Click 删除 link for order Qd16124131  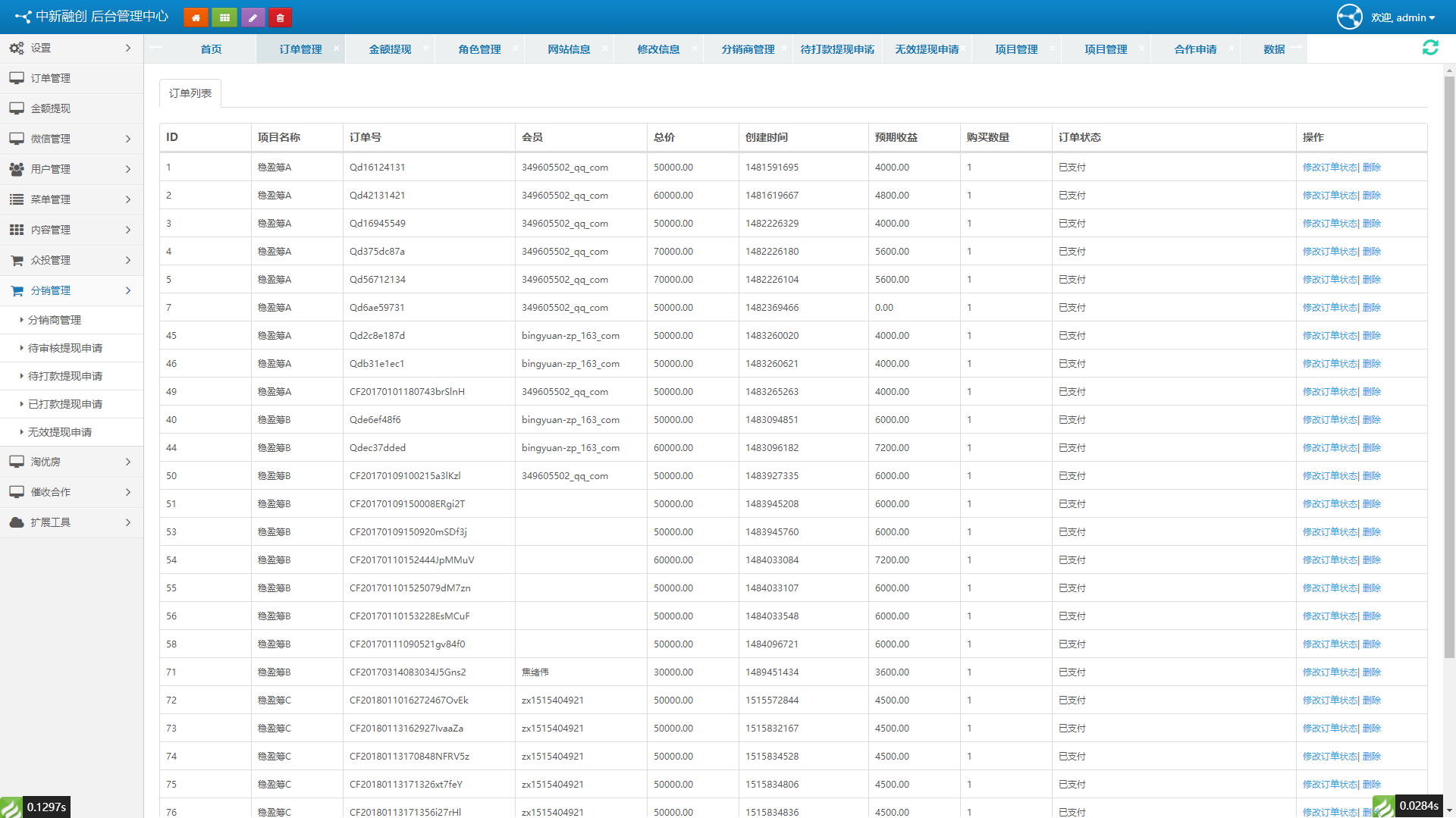pyautogui.click(x=1372, y=168)
